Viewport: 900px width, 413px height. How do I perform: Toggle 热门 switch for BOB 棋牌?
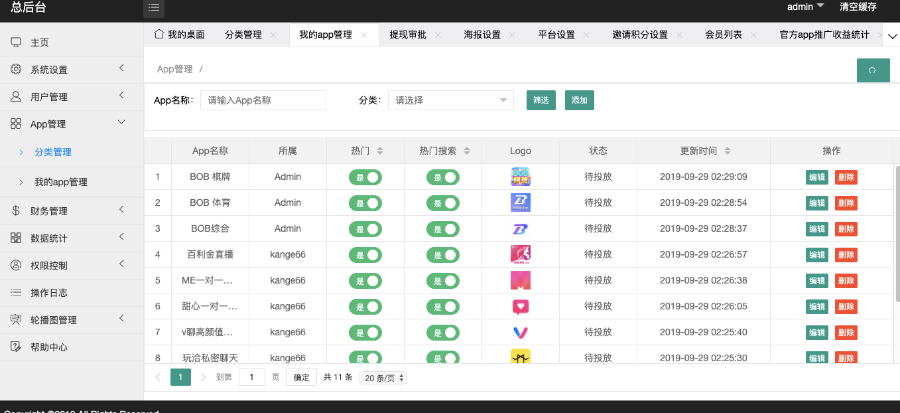tap(365, 177)
